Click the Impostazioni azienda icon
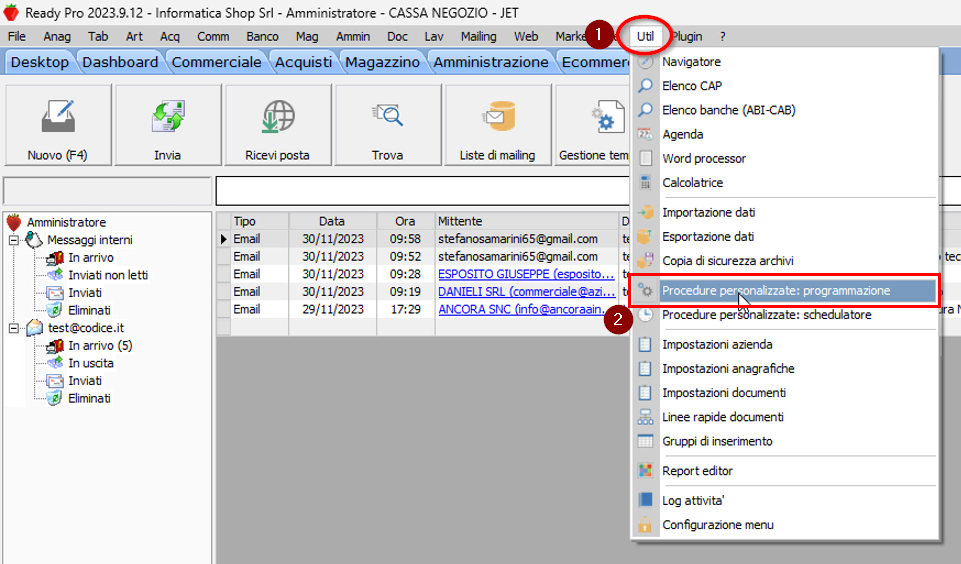961x564 pixels. 645,345
